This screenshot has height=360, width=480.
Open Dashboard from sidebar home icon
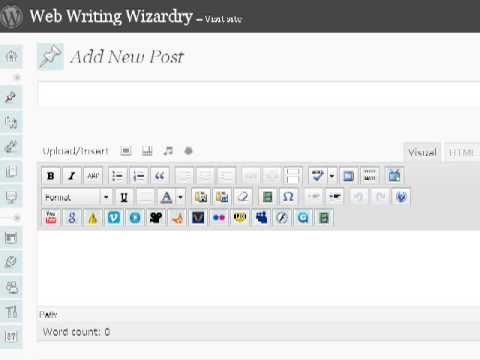pyautogui.click(x=11, y=56)
